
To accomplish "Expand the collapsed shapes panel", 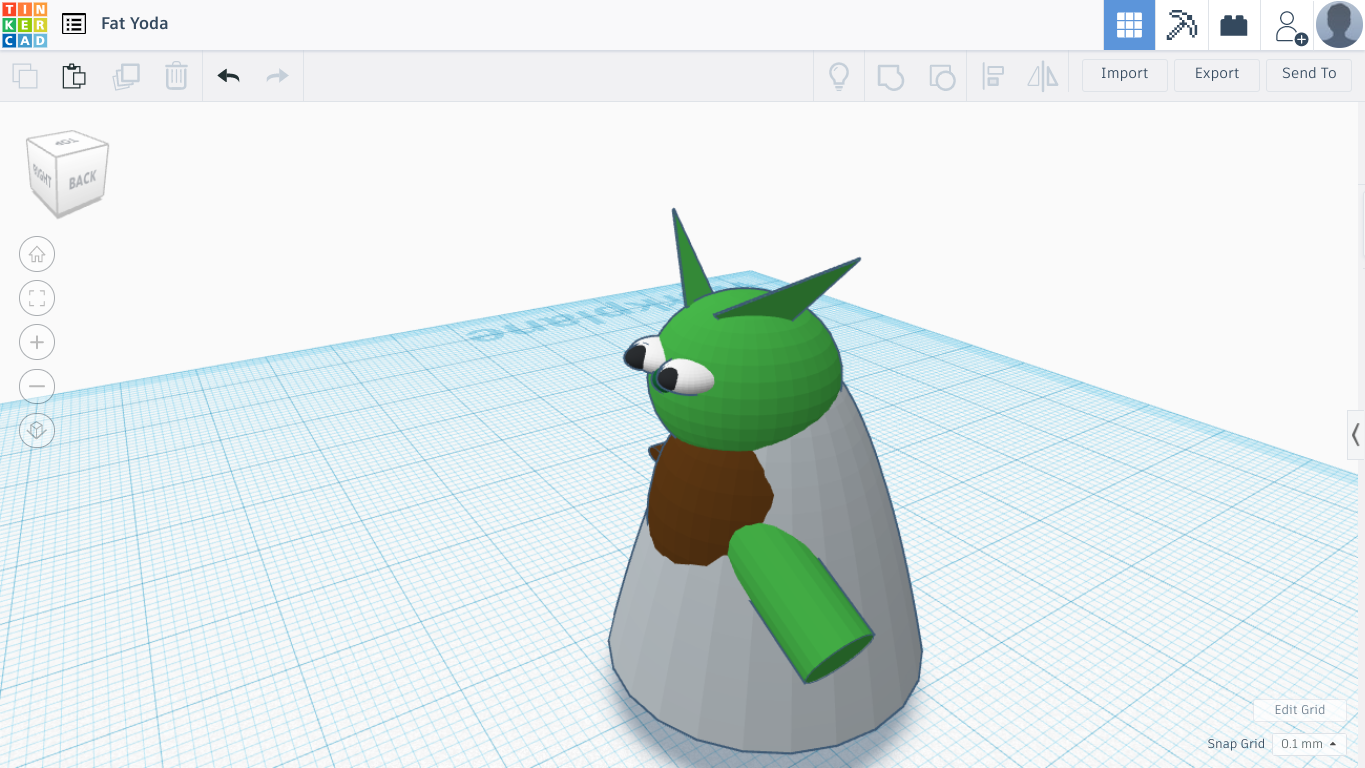I will [x=1356, y=435].
